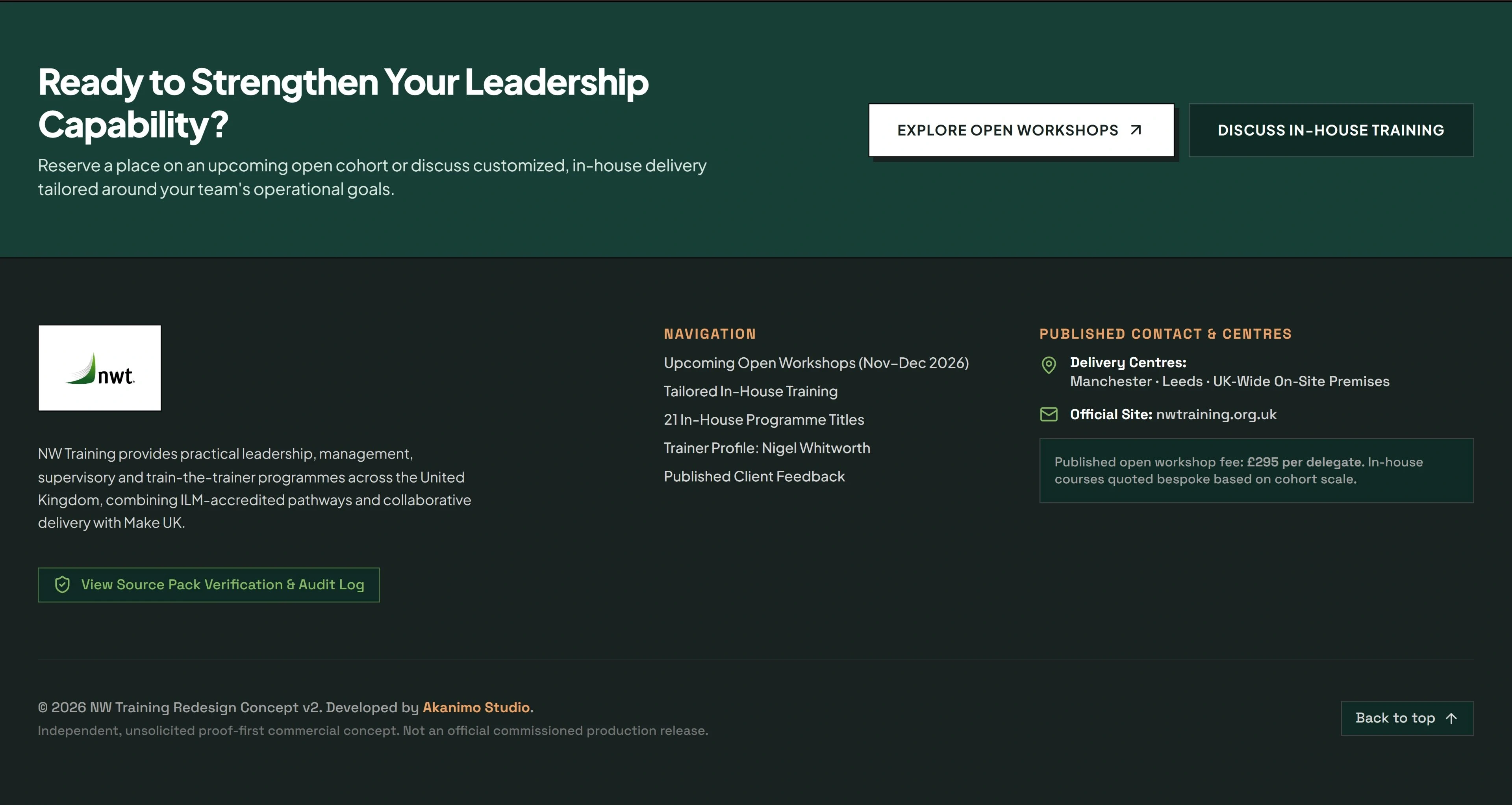Click the nwt logo image
This screenshot has height=806, width=1512.
point(100,368)
